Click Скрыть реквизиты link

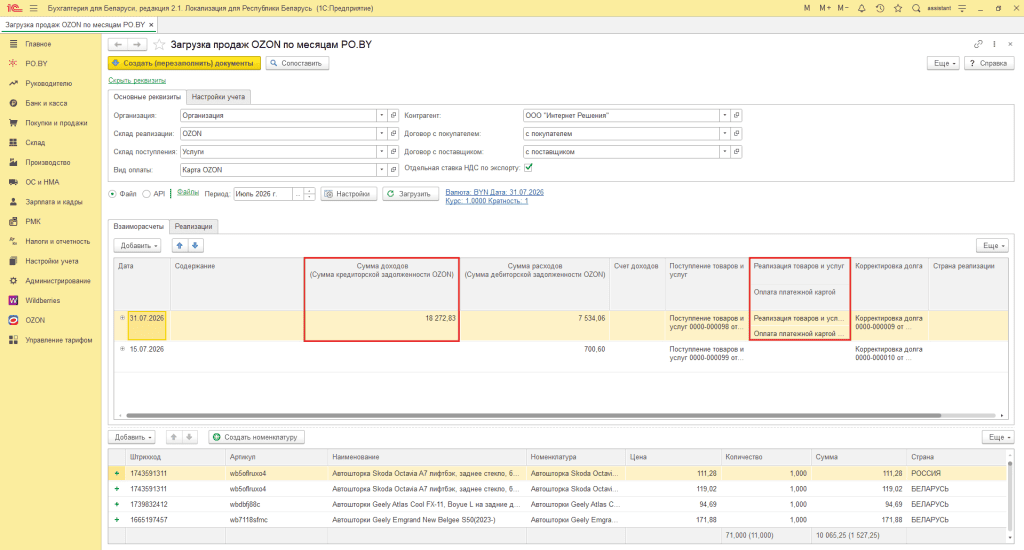click(137, 80)
